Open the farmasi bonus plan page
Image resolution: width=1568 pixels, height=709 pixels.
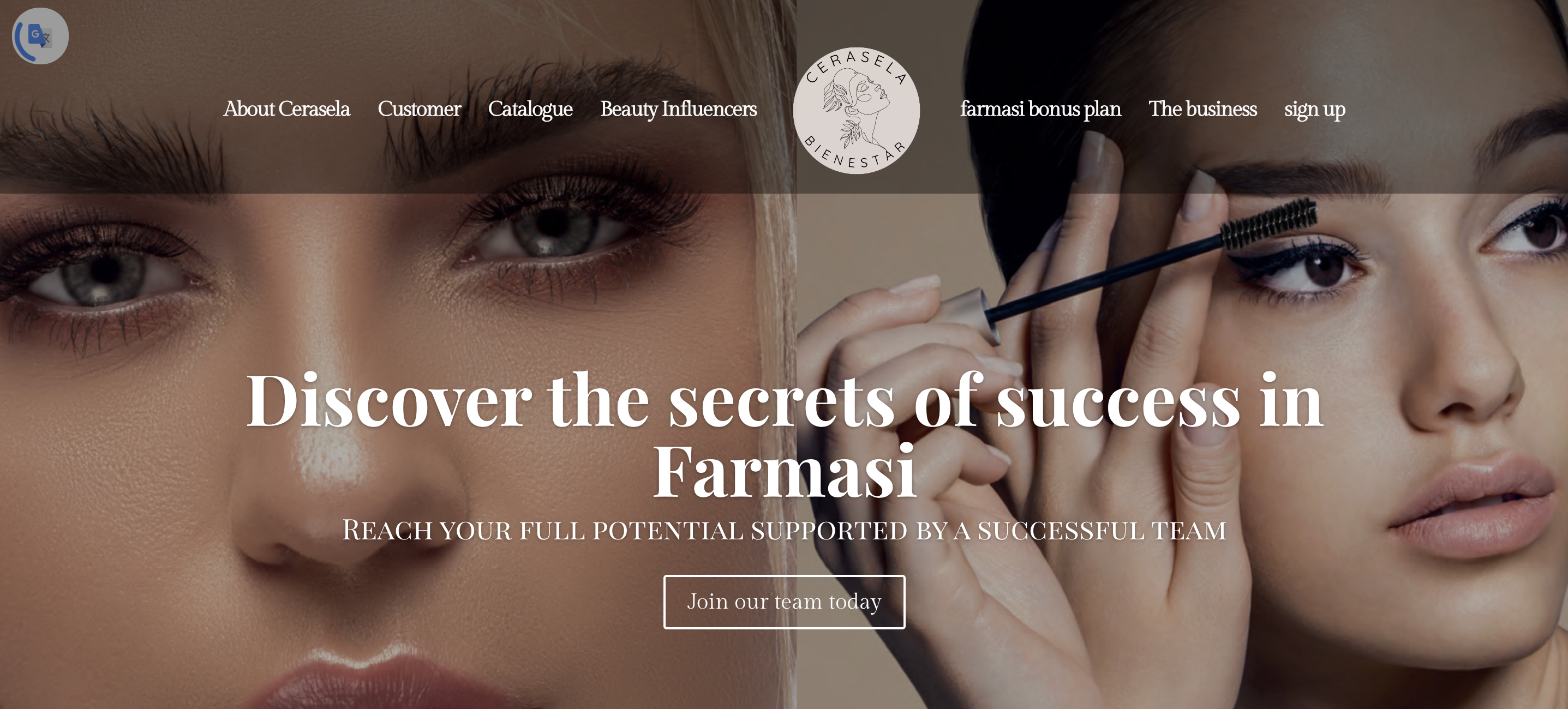pos(1040,110)
